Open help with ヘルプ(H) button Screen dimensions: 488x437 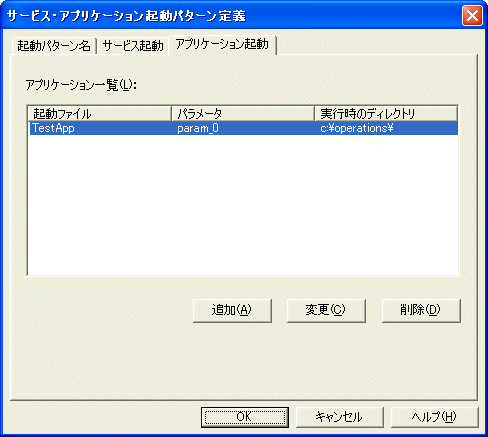coord(434,417)
